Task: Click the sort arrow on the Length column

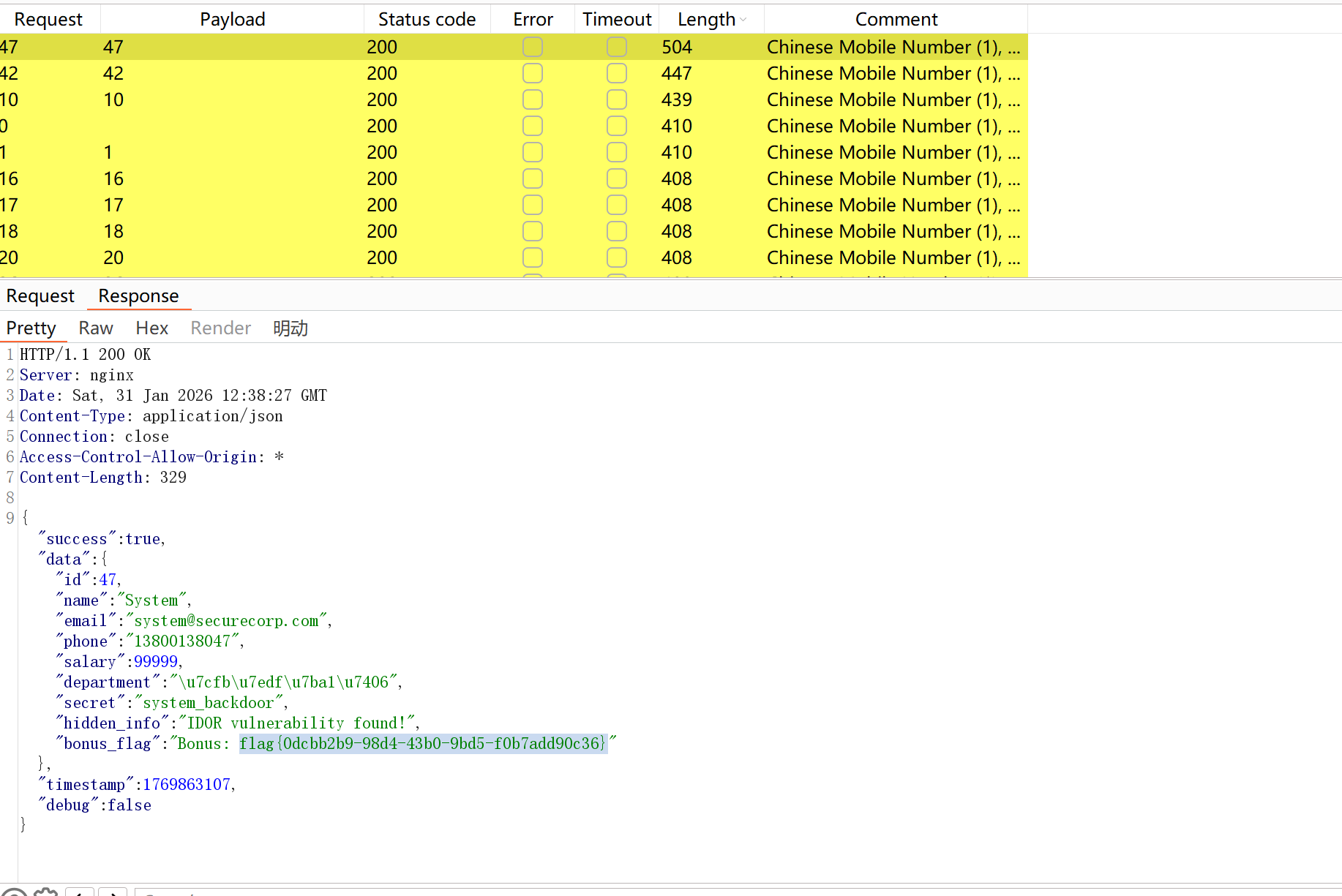Action: (x=743, y=20)
